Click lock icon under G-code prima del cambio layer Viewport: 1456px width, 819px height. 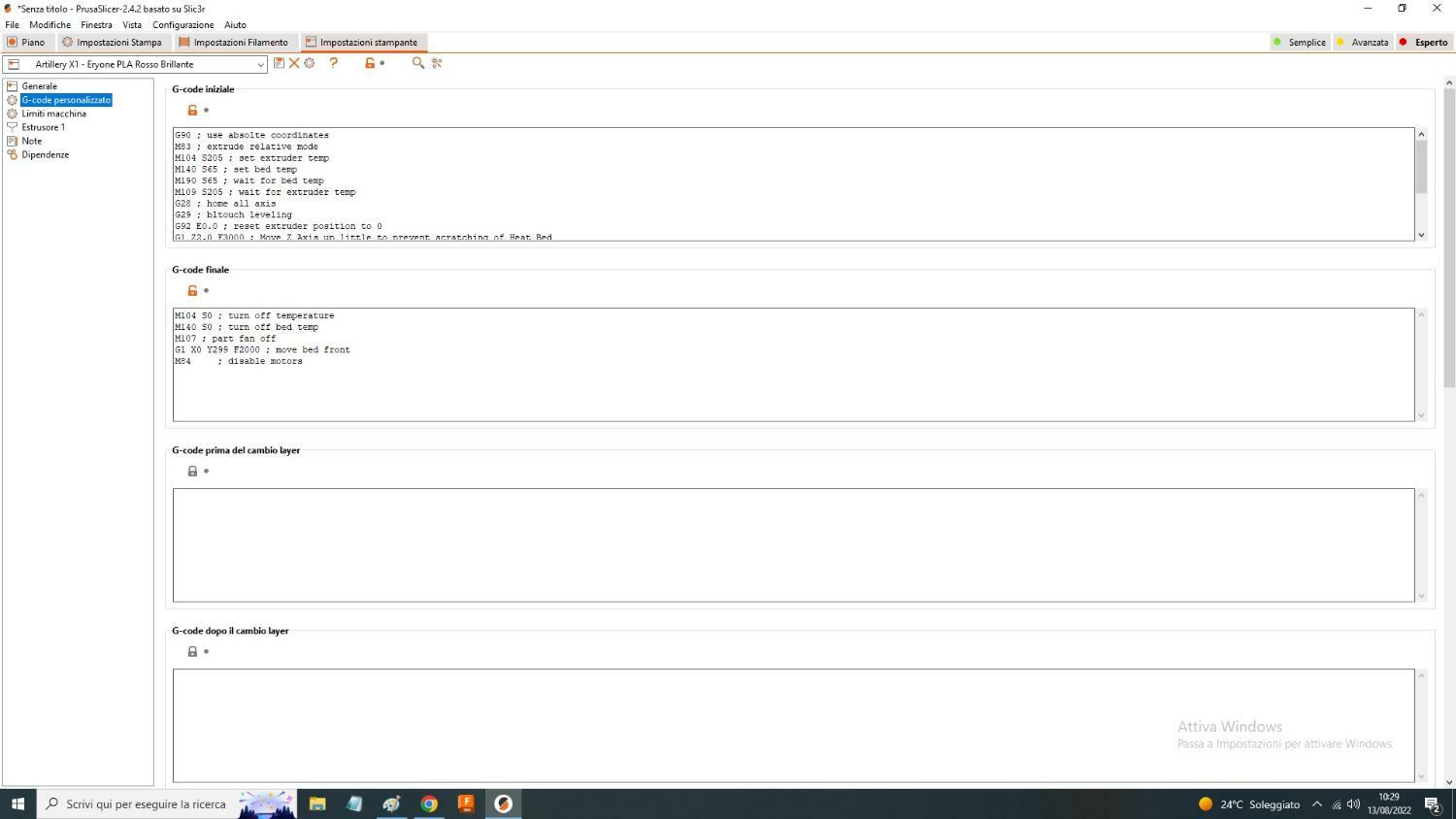click(x=192, y=471)
